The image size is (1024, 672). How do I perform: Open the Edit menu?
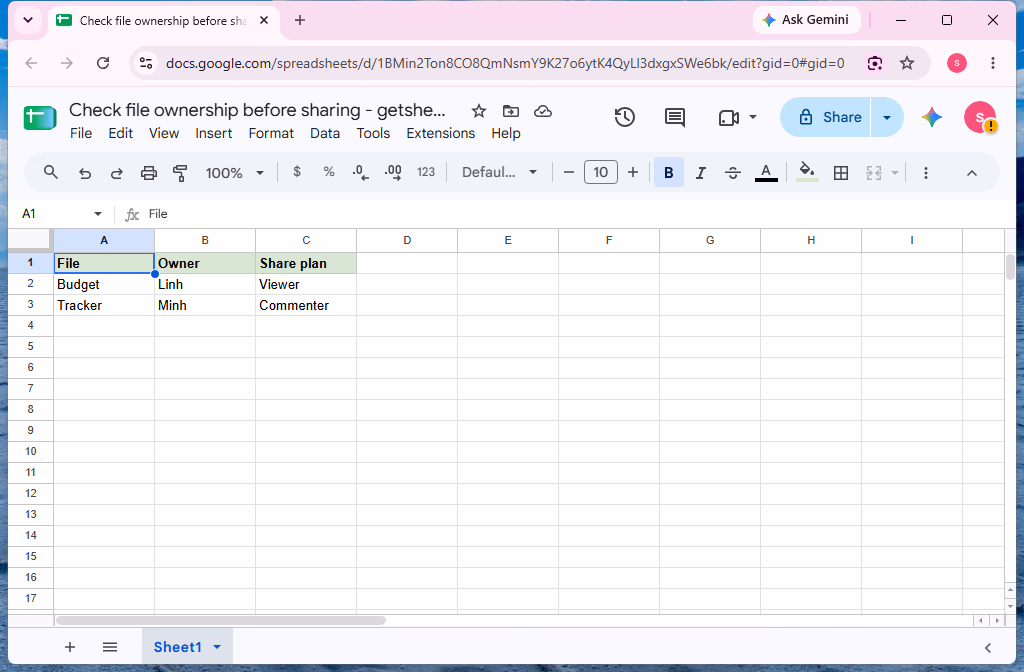(121, 133)
